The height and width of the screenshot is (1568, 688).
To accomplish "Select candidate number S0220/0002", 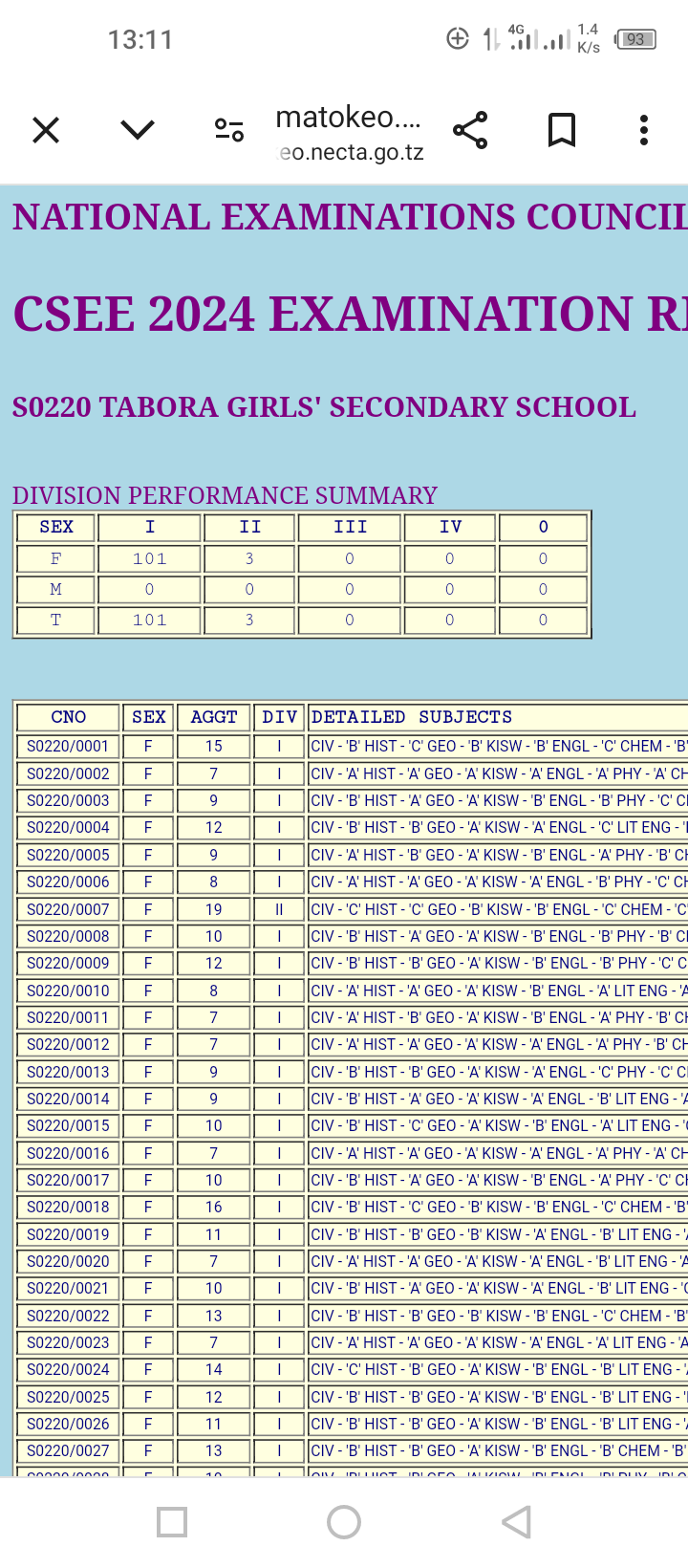I will 68,773.
